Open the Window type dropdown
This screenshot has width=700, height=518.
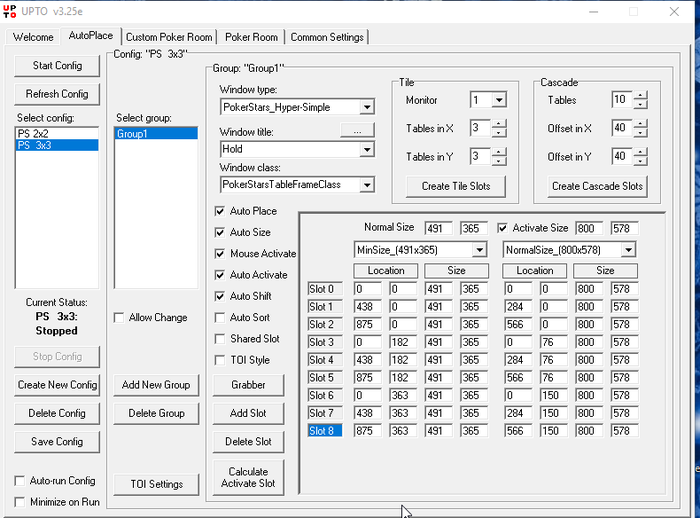point(367,107)
